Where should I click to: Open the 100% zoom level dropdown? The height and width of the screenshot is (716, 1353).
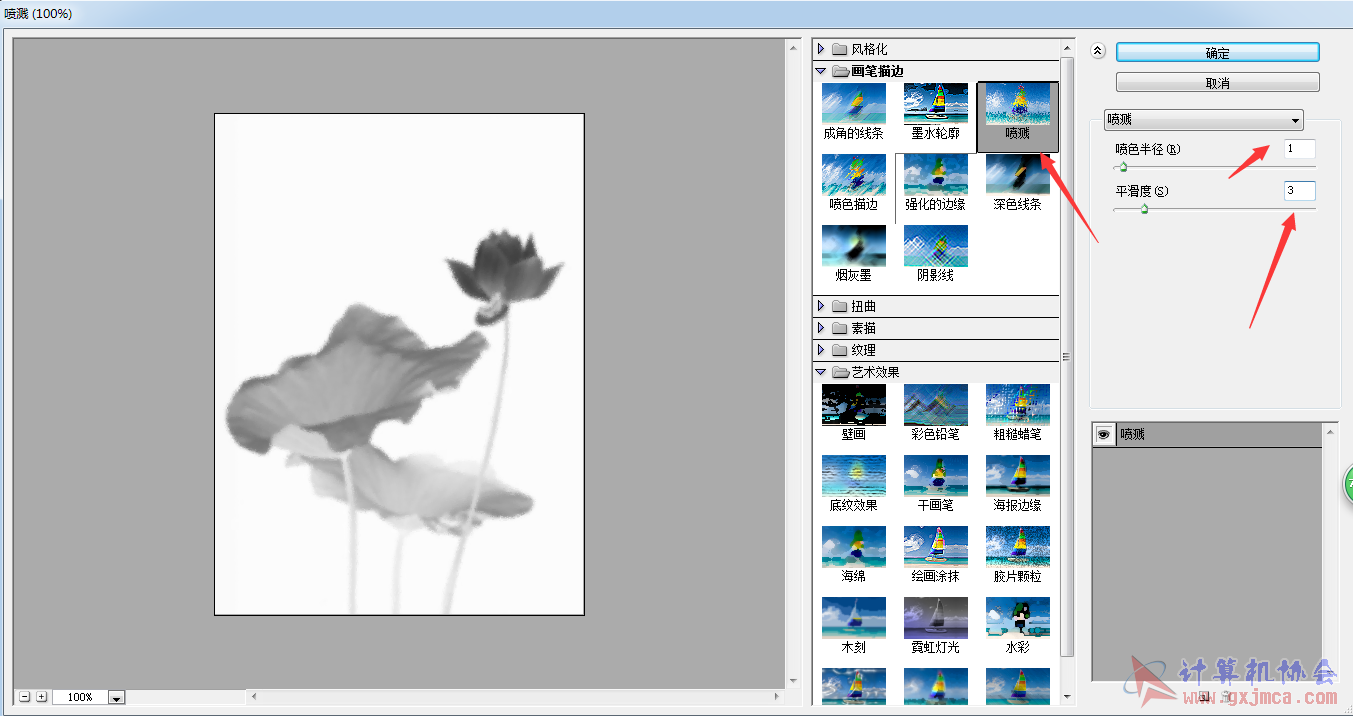coord(116,698)
